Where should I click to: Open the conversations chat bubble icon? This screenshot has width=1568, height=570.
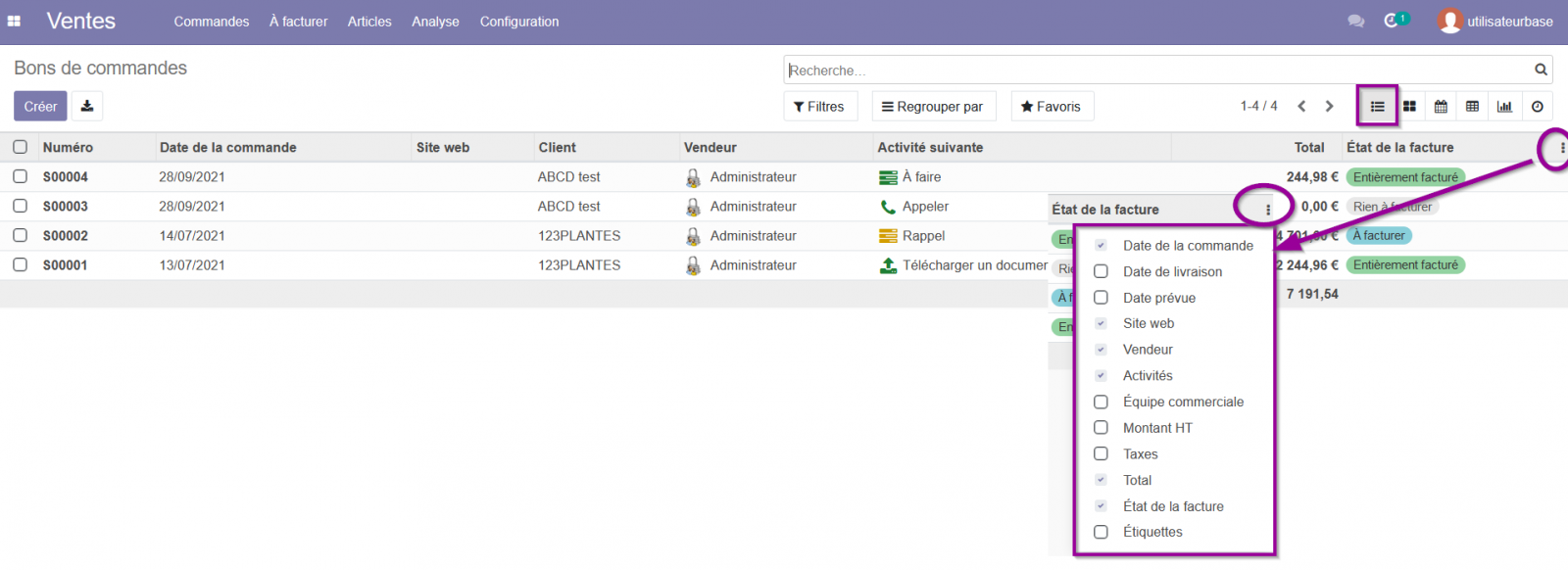[x=1356, y=21]
